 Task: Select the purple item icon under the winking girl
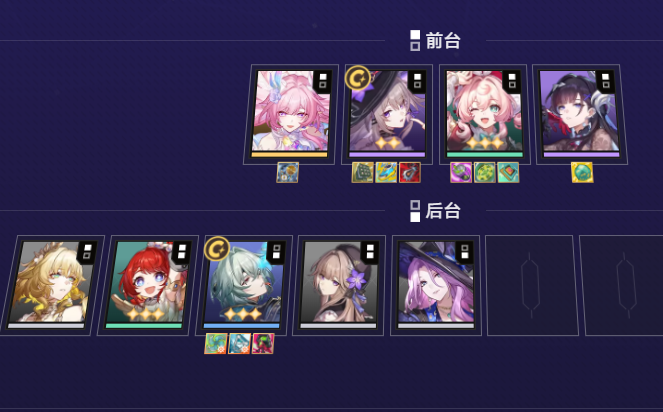tap(461, 173)
